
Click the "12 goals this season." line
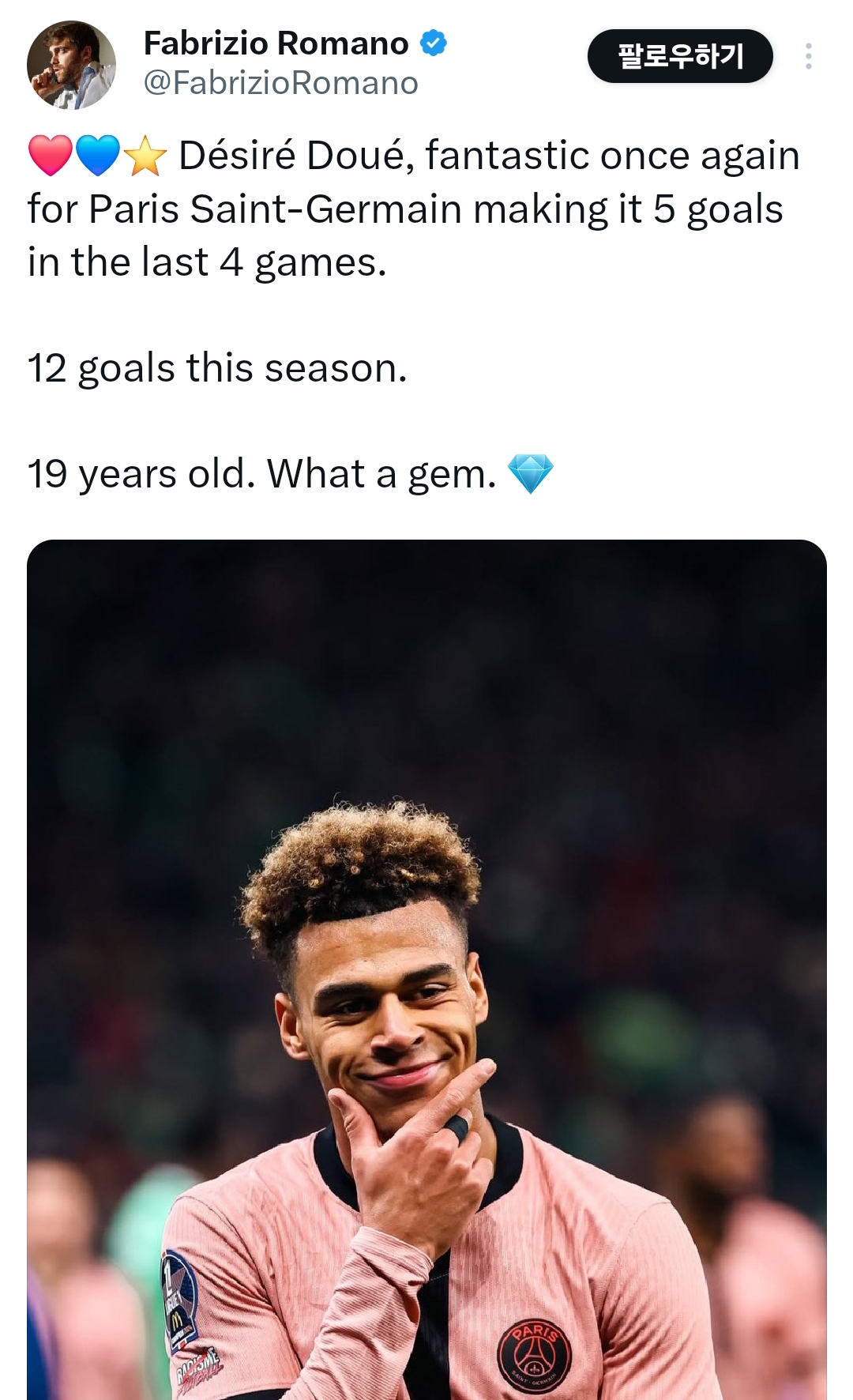217,368
